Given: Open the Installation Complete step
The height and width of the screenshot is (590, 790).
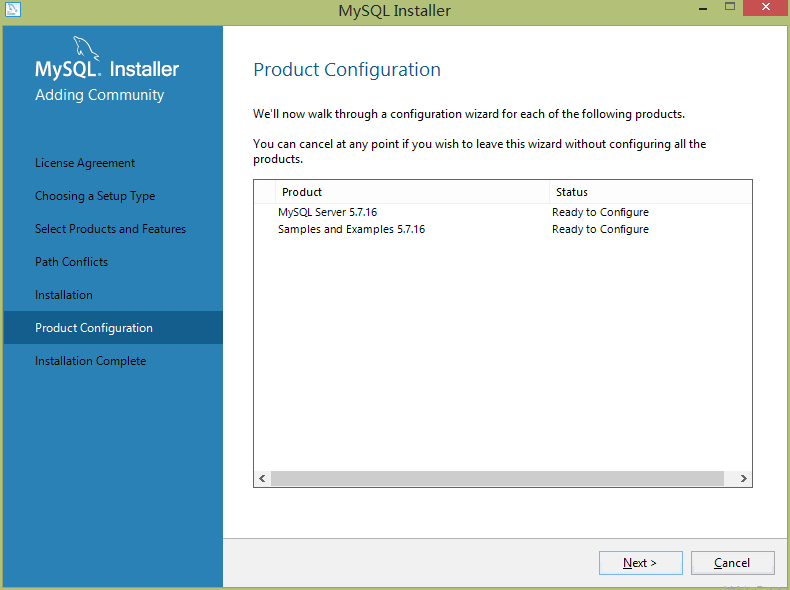Looking at the screenshot, I should [90, 361].
